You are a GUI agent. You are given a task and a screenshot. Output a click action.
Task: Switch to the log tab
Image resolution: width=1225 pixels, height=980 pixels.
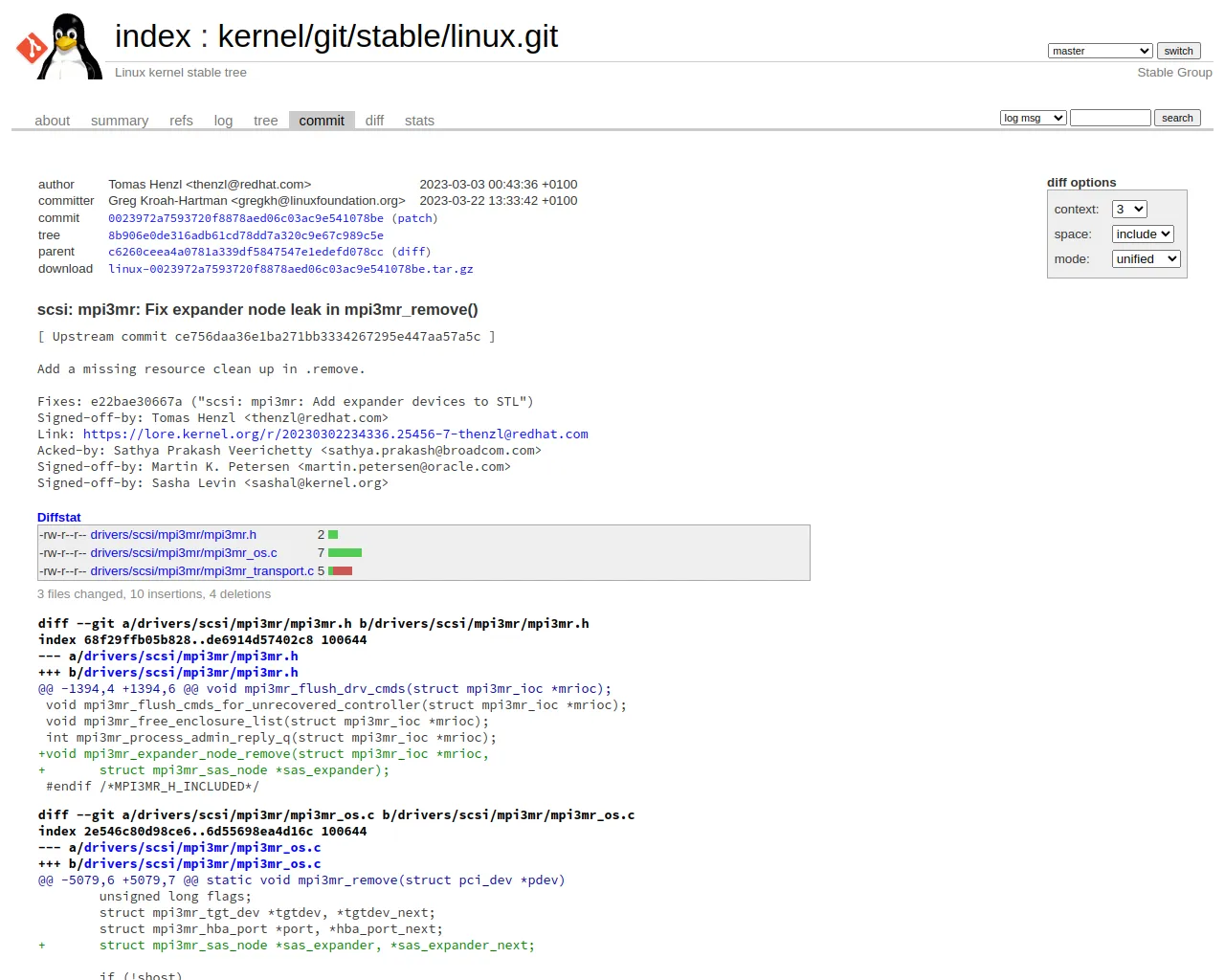tap(223, 121)
